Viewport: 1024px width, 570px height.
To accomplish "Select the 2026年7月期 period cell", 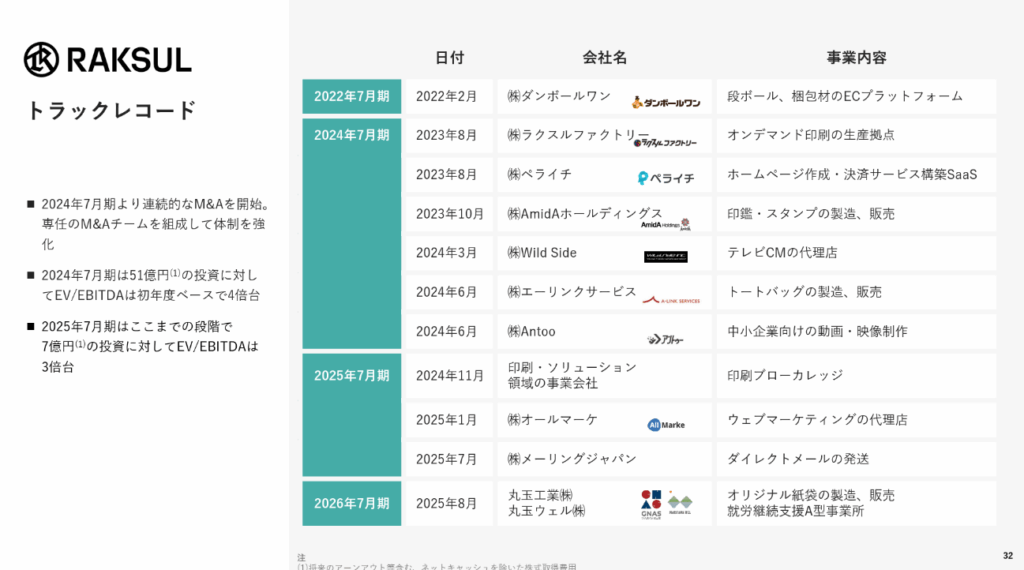I will coord(351,503).
